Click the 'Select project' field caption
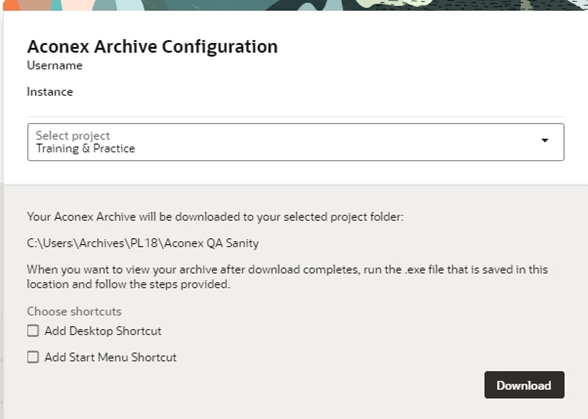The image size is (588, 419). pyautogui.click(x=73, y=135)
